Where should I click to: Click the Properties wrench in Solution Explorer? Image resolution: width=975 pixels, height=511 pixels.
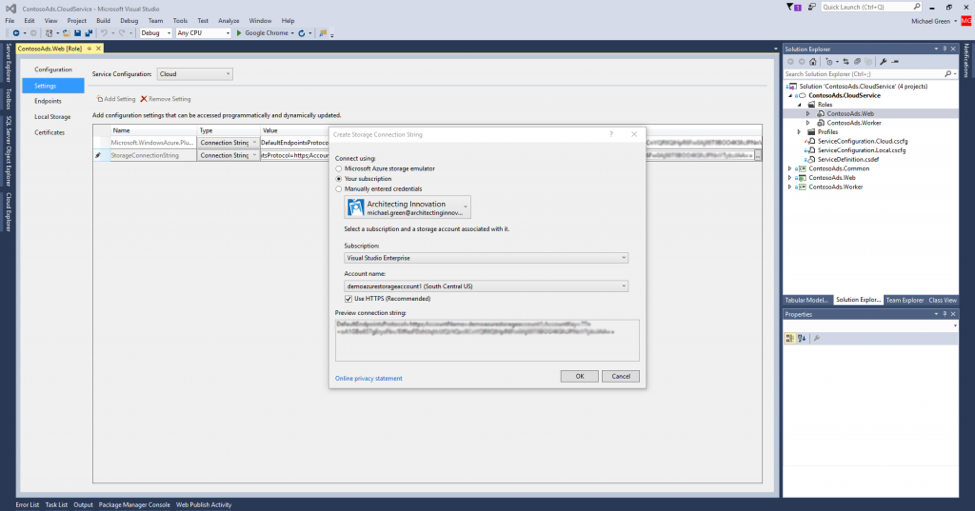[x=883, y=62]
